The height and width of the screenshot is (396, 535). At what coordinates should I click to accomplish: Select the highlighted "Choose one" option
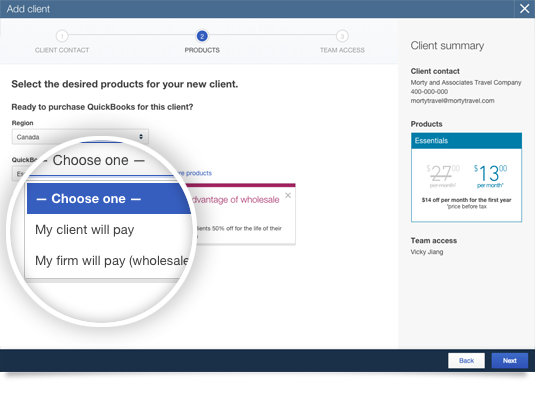(x=109, y=199)
